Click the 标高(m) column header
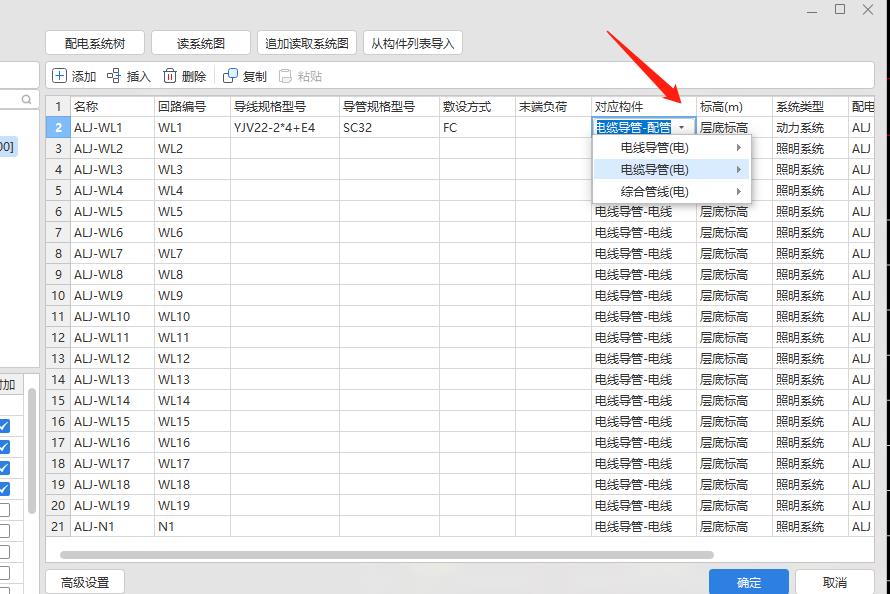The height and width of the screenshot is (594, 890). tap(734, 107)
